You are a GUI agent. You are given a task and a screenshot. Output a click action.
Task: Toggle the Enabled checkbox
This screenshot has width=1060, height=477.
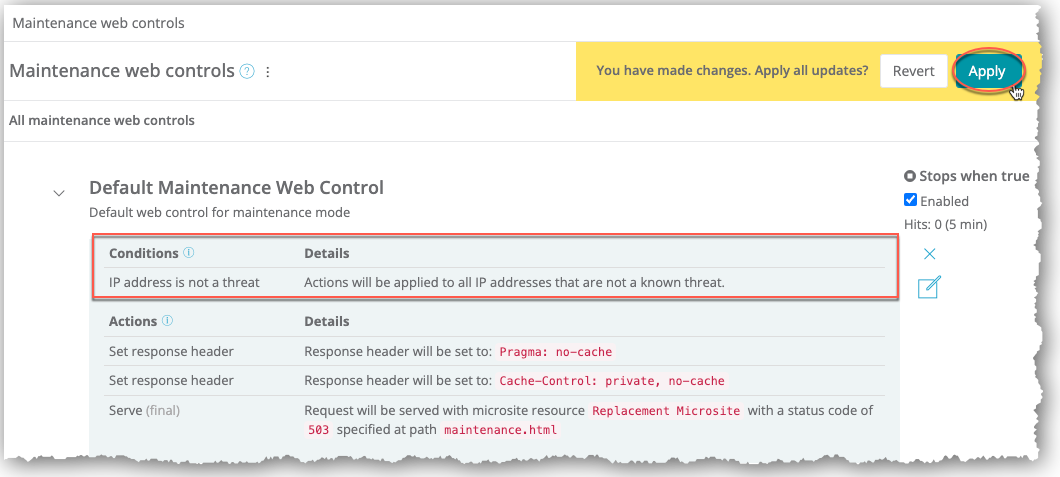click(910, 200)
